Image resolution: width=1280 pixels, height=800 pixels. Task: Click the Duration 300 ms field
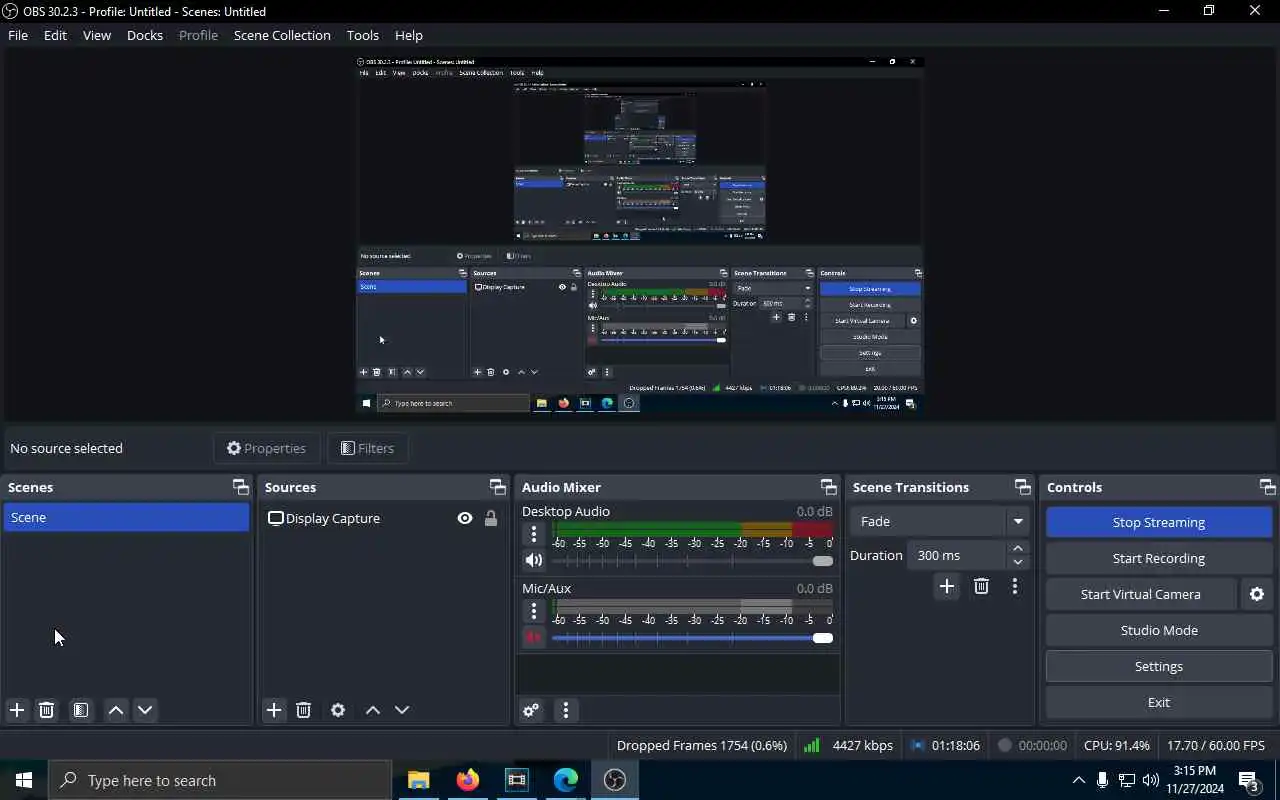(x=957, y=555)
